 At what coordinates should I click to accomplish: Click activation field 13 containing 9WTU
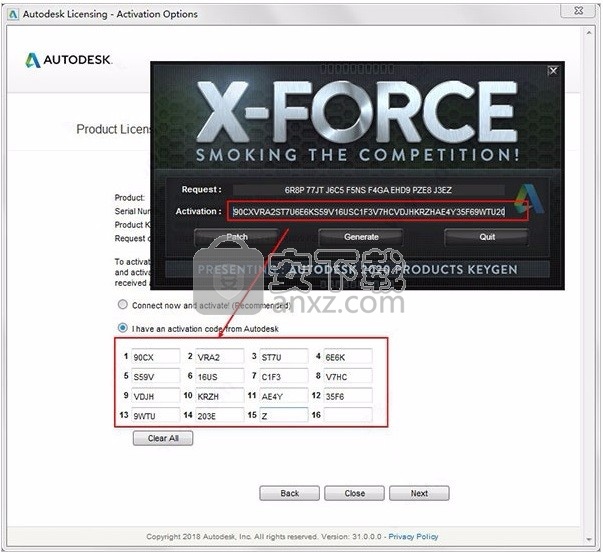tap(155, 415)
